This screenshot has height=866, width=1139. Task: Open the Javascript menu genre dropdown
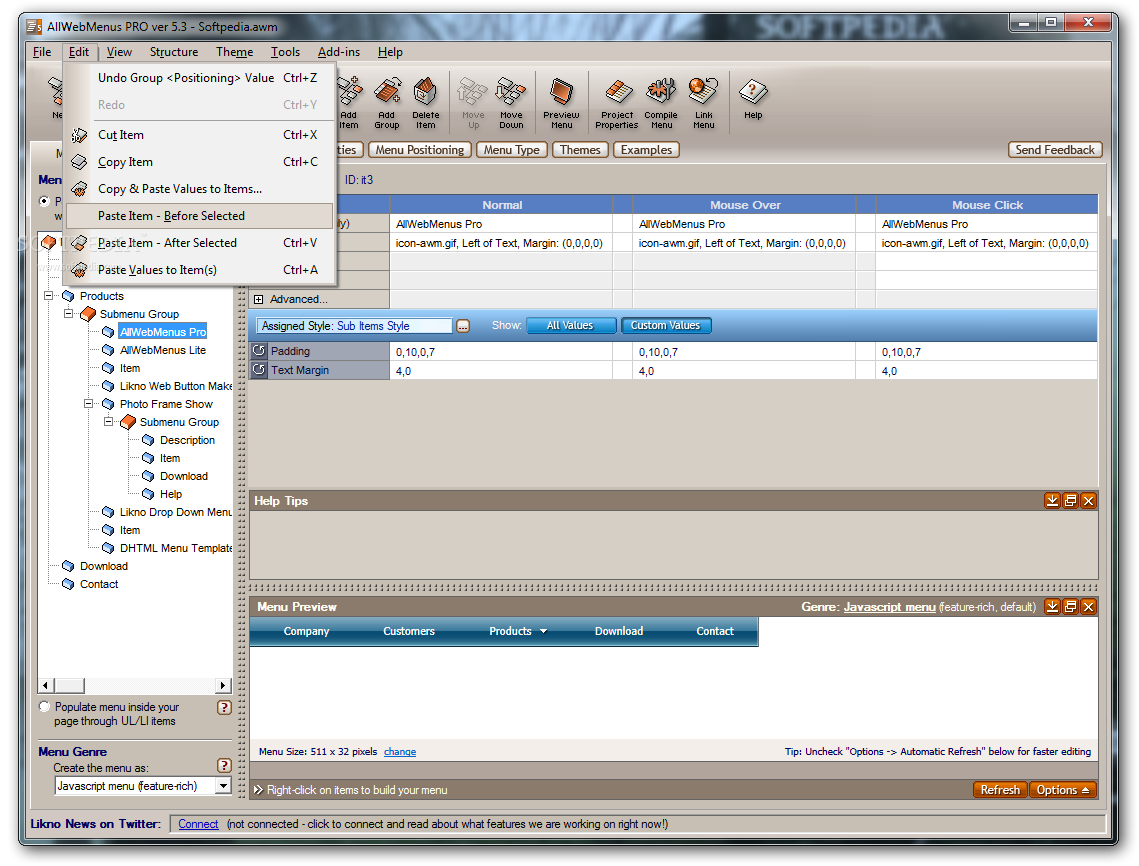click(x=224, y=786)
